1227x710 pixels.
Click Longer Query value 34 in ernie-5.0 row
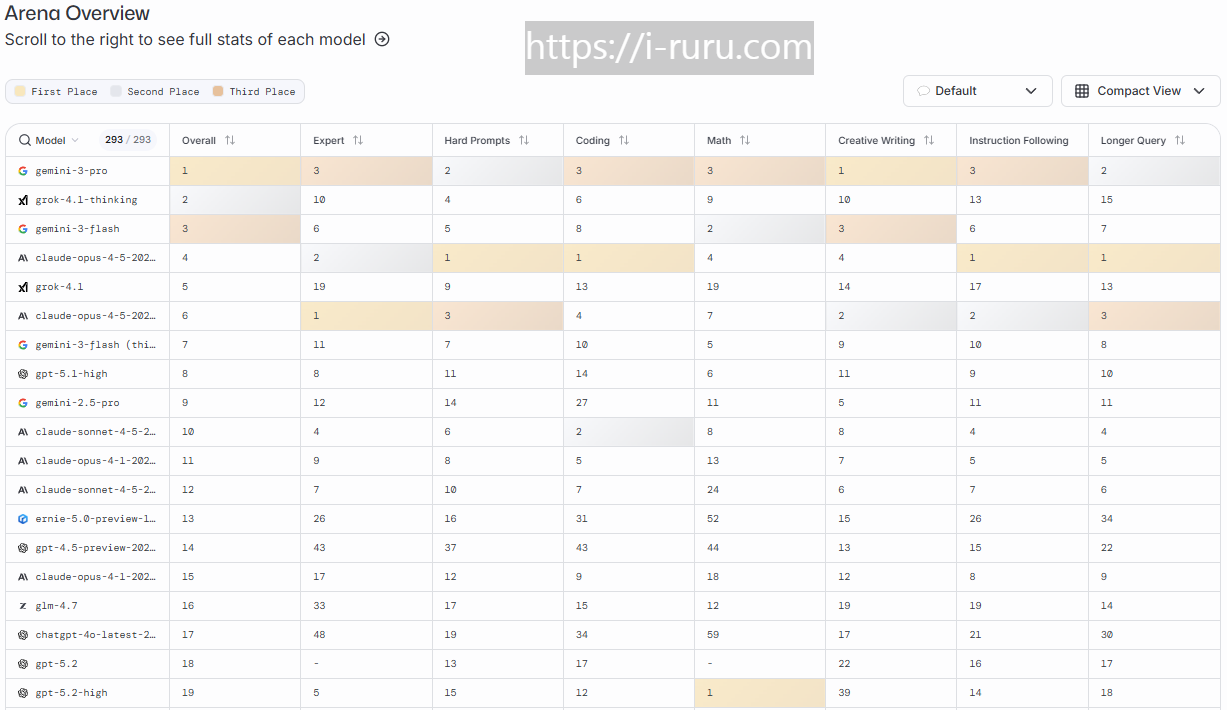(x=1107, y=519)
